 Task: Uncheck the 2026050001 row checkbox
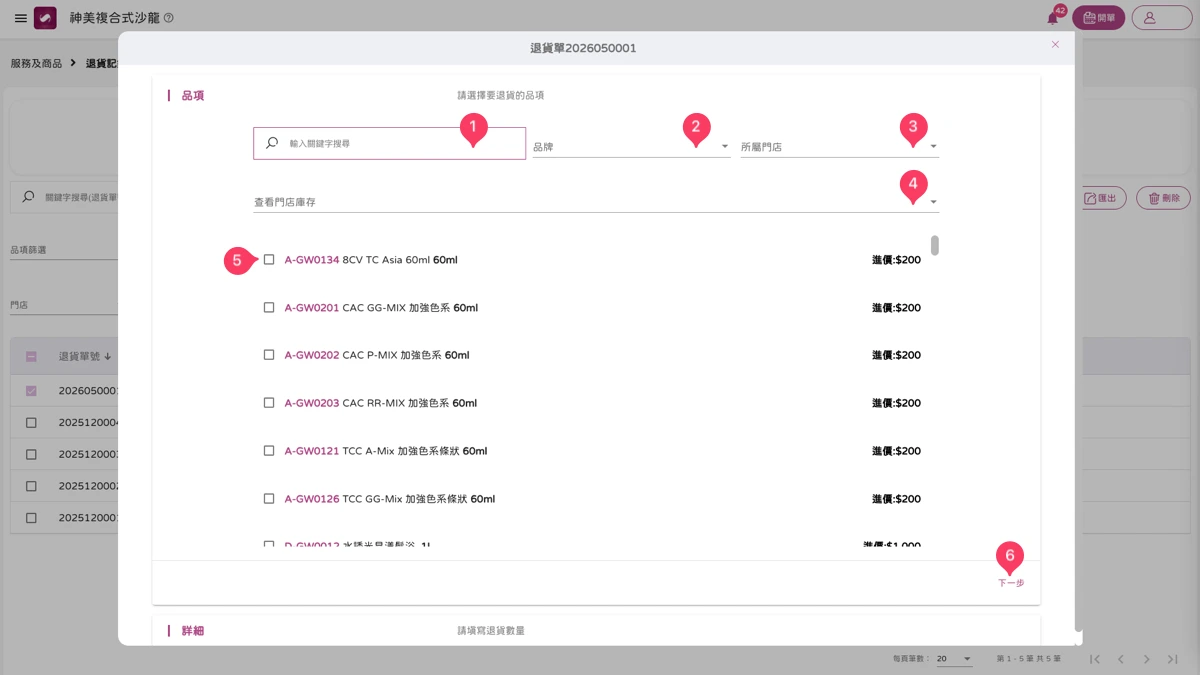[x=31, y=391]
